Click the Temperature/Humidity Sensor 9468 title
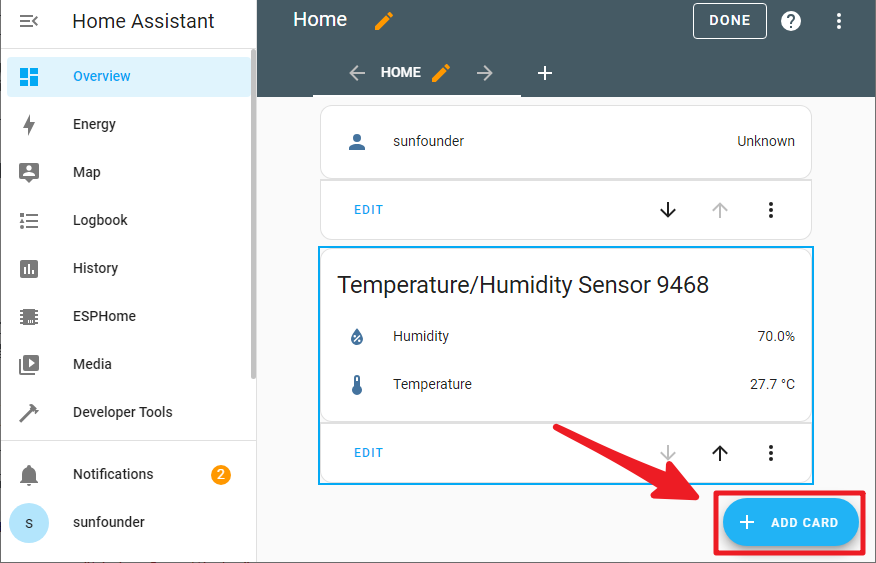The height and width of the screenshot is (563, 876). [x=523, y=285]
